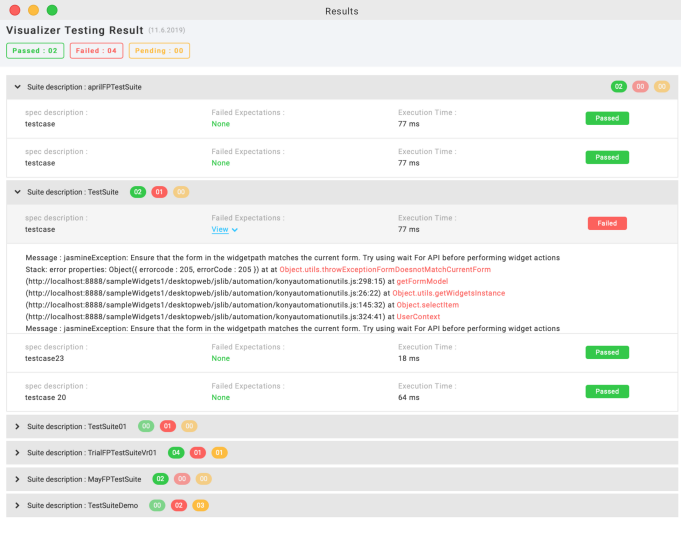Click Passed badge for testcase 20
Image resolution: width=681 pixels, height=547 pixels.
606,391
